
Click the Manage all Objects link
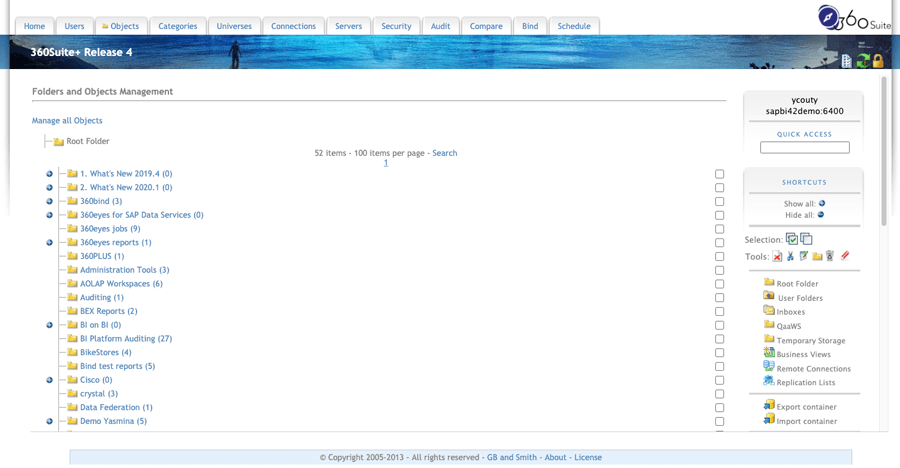67,121
